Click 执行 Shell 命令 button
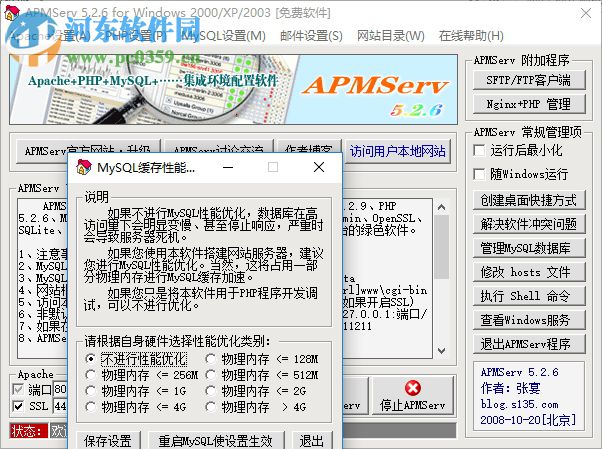 point(529,296)
